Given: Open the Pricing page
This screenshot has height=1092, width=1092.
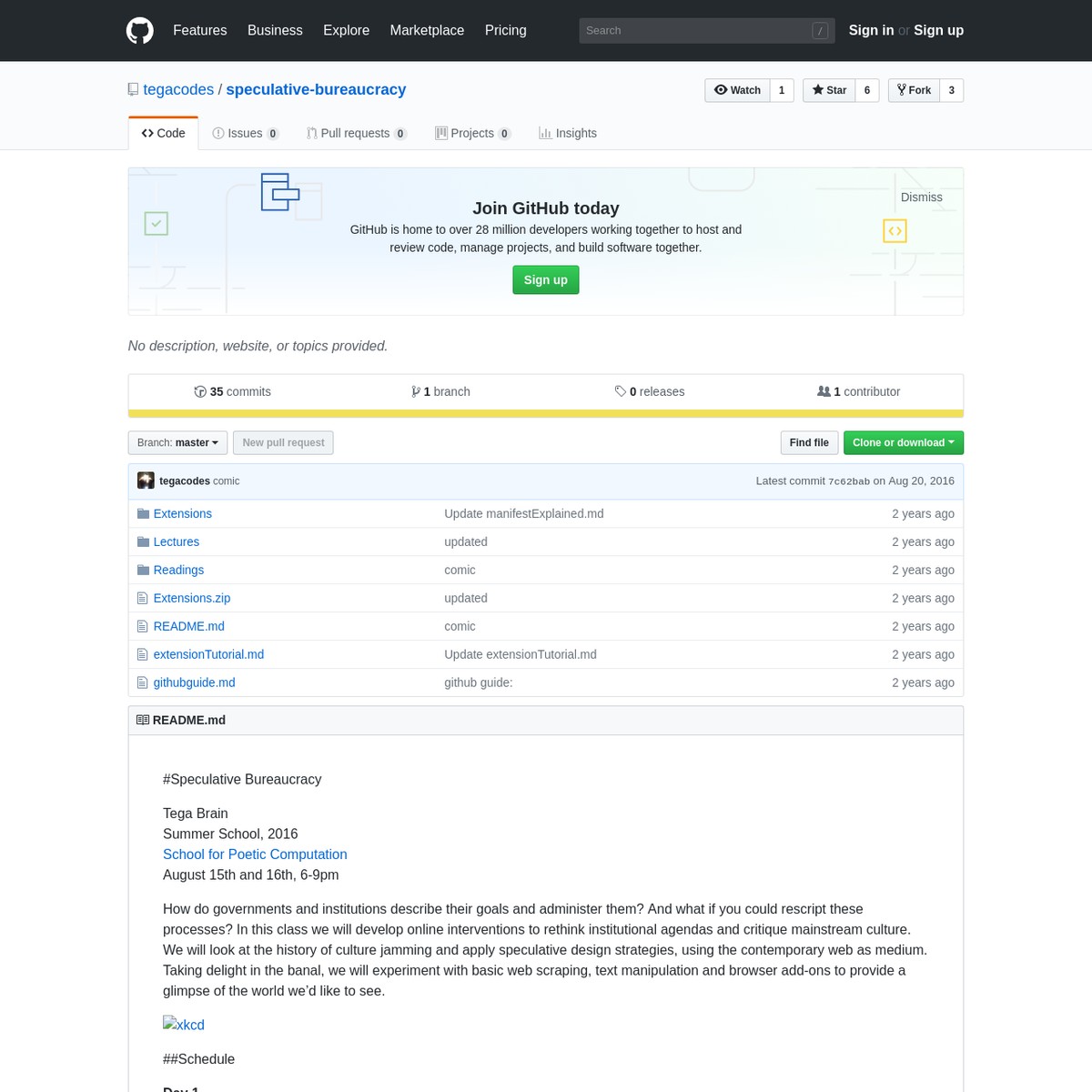Looking at the screenshot, I should tap(506, 30).
